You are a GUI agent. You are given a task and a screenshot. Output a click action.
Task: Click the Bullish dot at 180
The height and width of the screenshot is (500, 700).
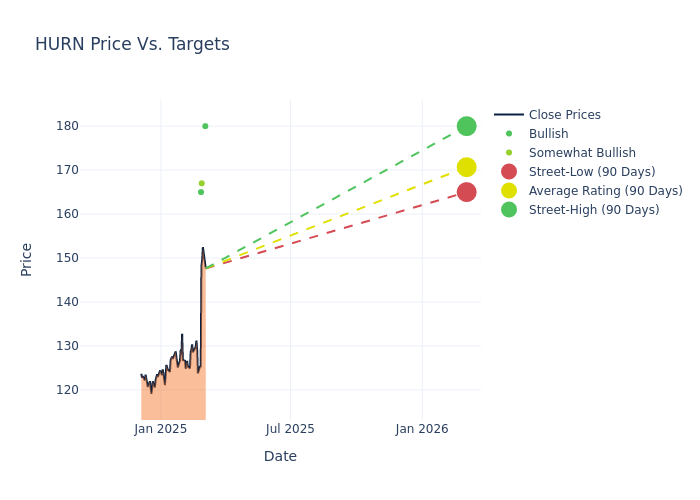[205, 126]
